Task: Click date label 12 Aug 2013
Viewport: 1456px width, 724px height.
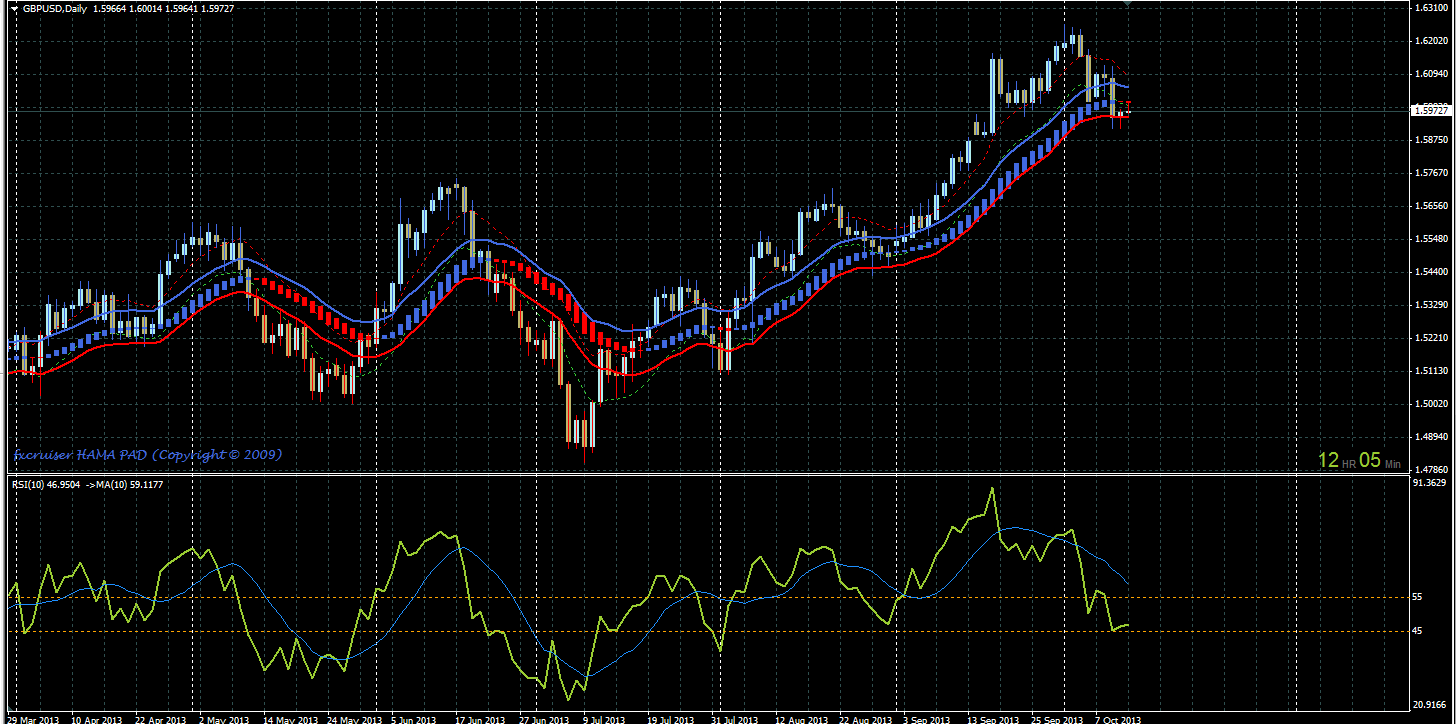Action: (x=802, y=719)
